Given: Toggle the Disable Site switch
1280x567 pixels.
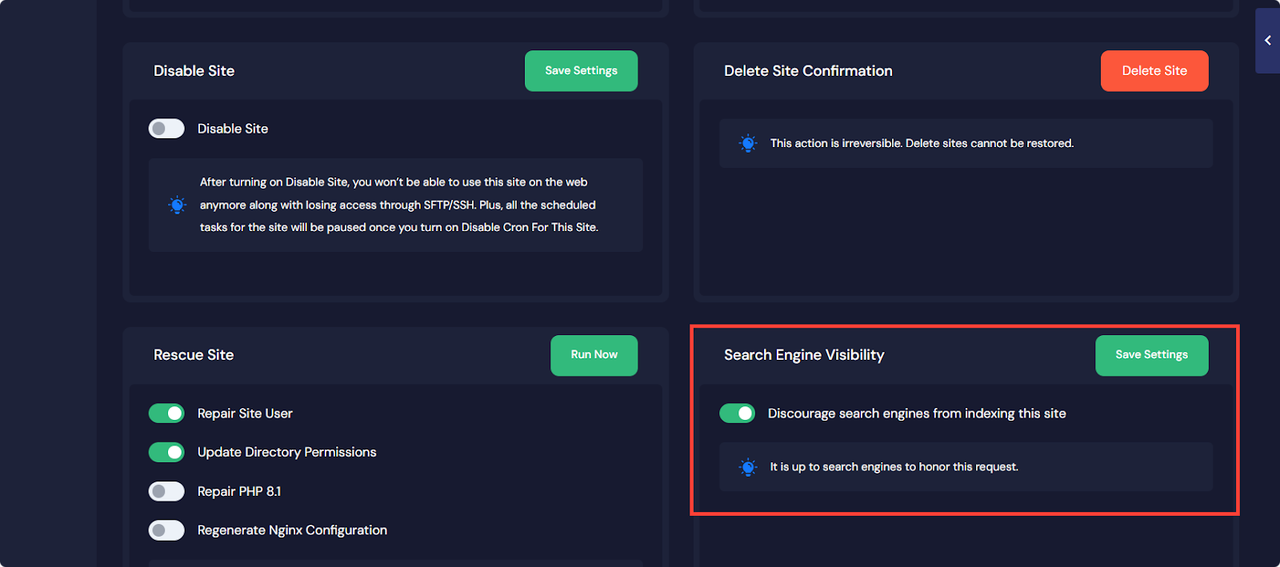Looking at the screenshot, I should pyautogui.click(x=167, y=128).
